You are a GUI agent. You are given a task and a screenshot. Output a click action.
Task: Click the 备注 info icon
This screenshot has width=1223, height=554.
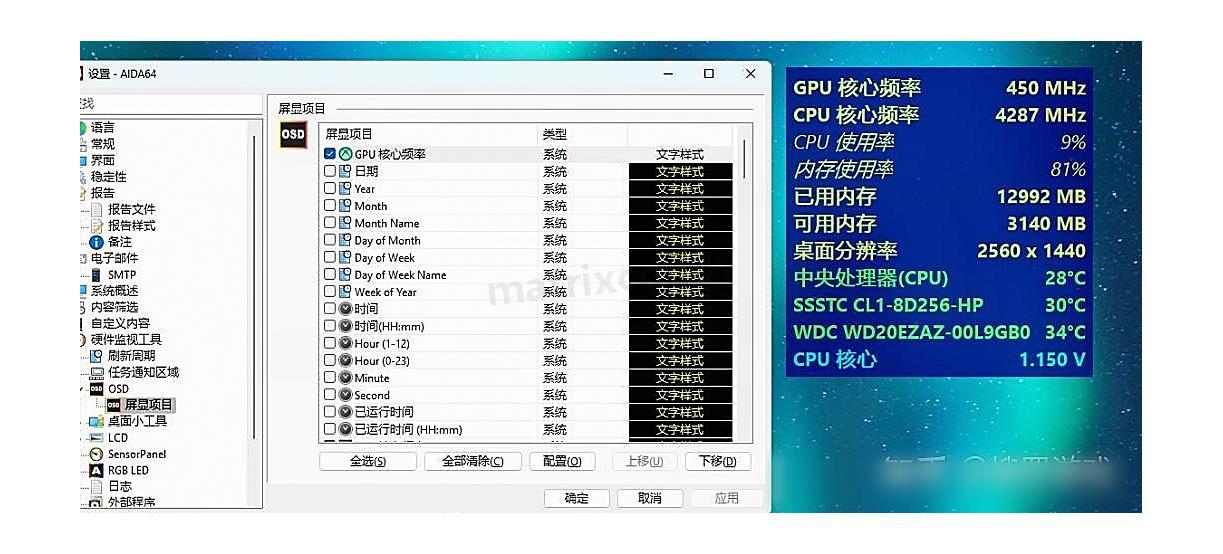(97, 242)
